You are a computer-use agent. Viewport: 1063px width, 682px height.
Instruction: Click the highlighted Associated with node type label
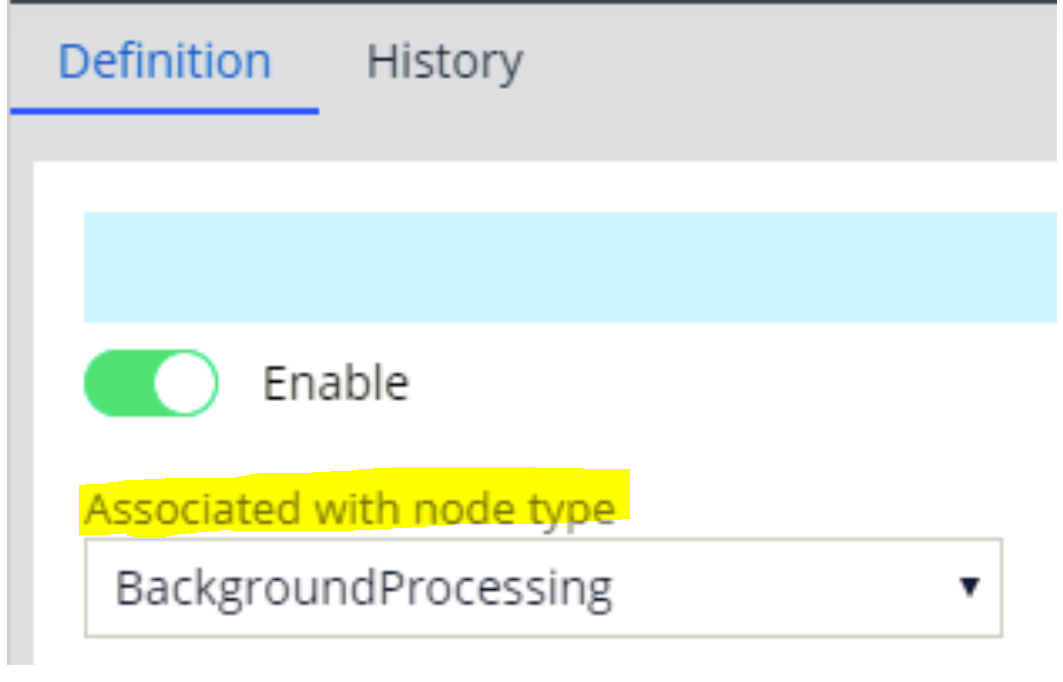tap(350, 507)
